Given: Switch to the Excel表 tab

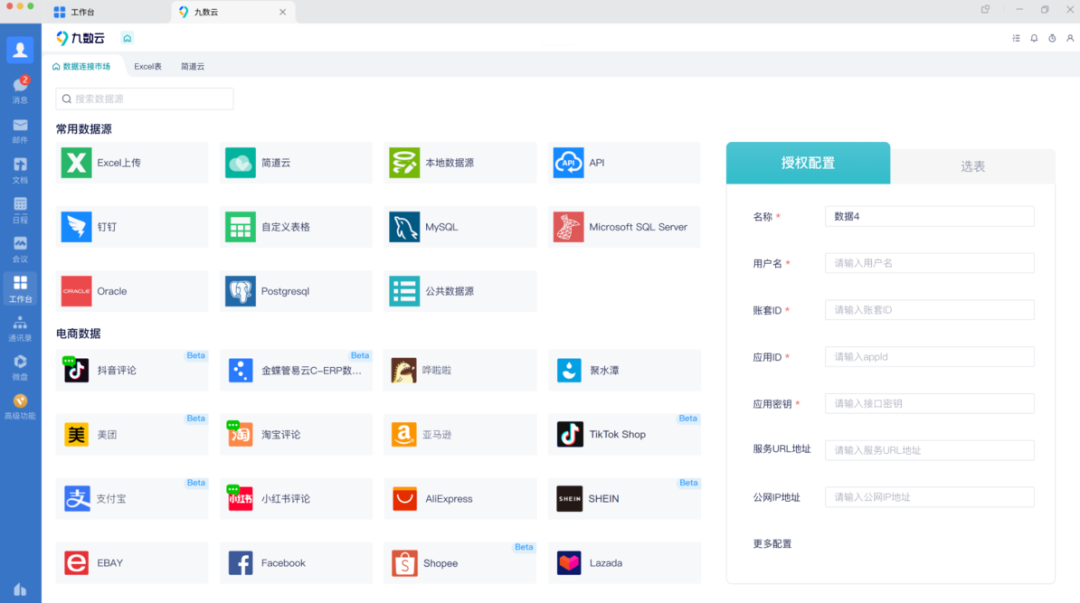Looking at the screenshot, I should coord(147,66).
